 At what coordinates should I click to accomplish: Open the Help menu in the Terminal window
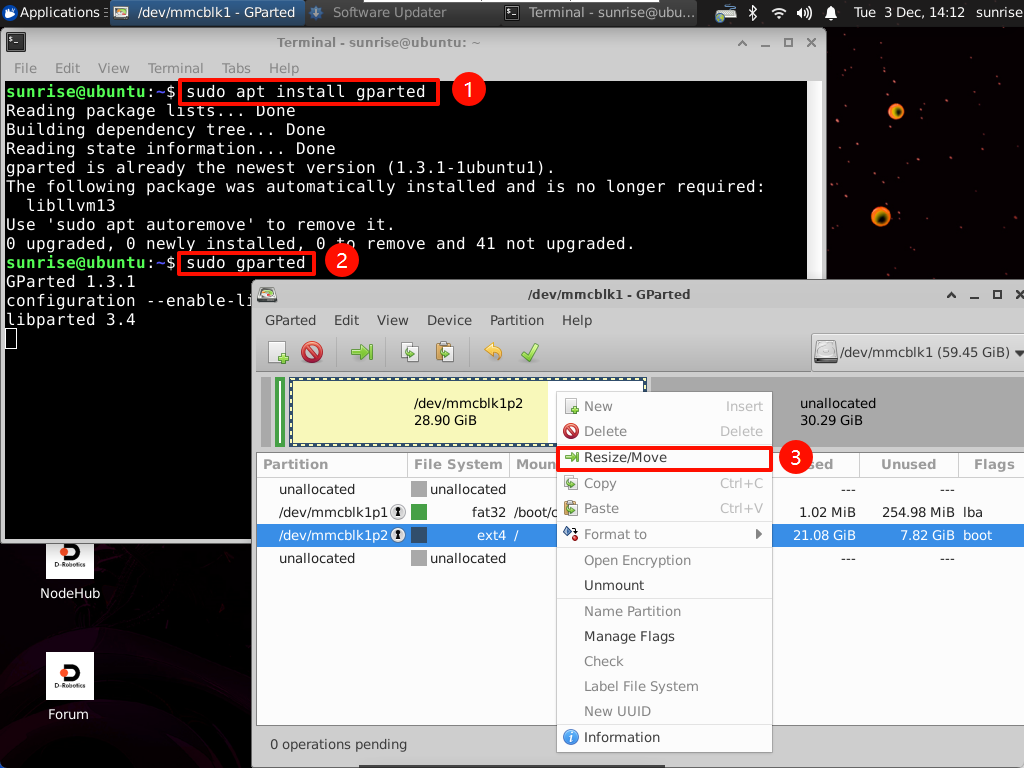(284, 69)
